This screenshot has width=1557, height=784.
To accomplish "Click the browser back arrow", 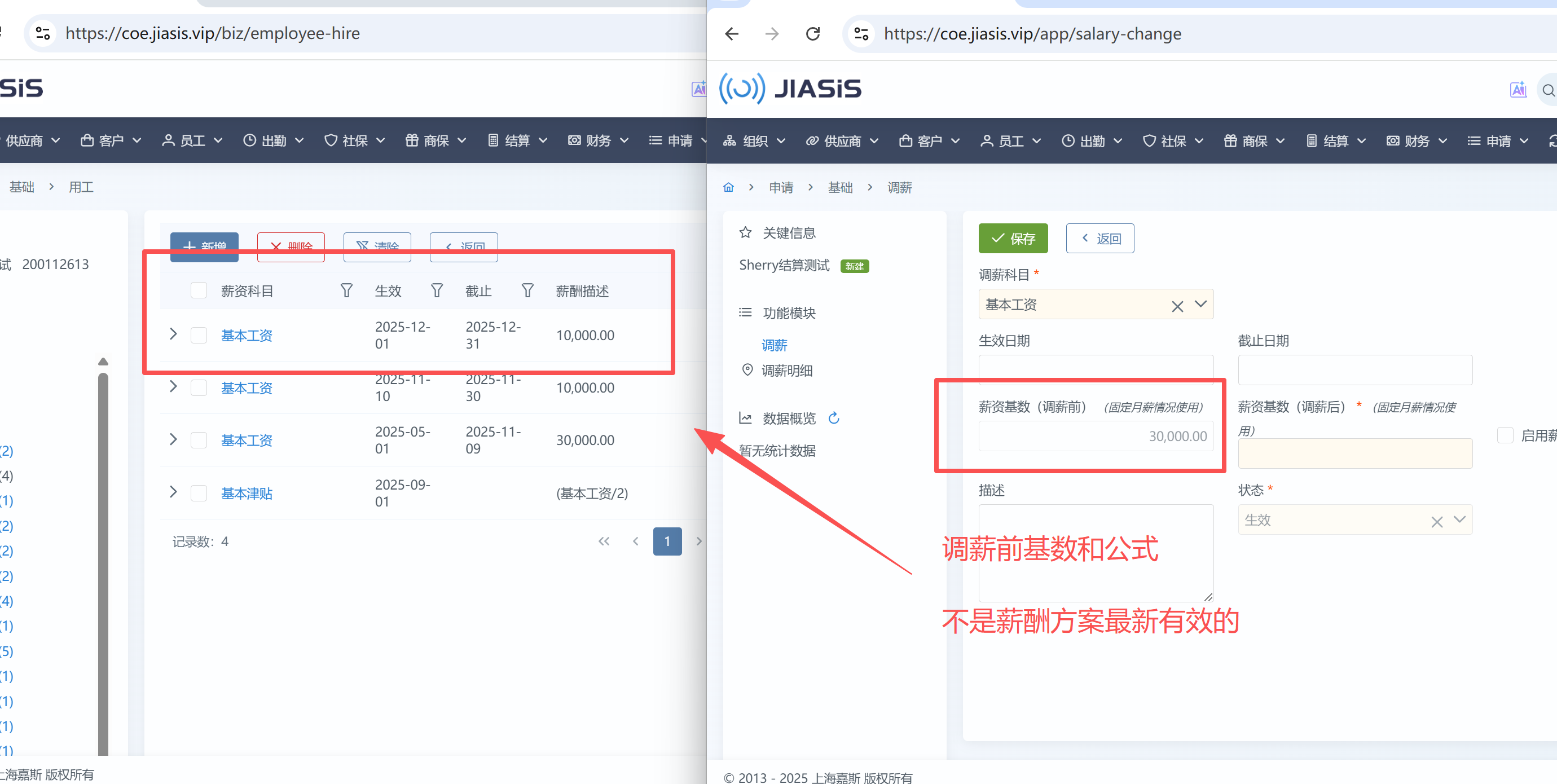I will 731,34.
